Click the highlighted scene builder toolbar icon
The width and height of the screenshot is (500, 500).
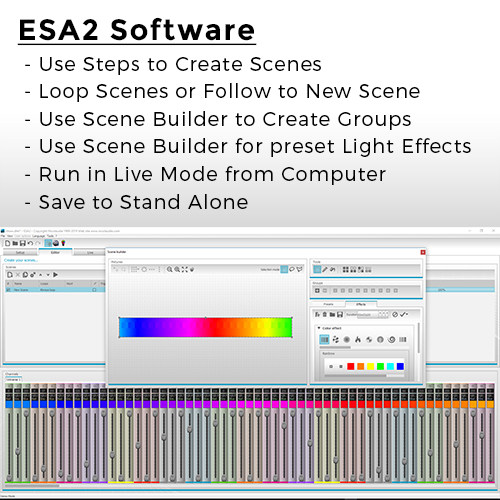tap(48, 243)
